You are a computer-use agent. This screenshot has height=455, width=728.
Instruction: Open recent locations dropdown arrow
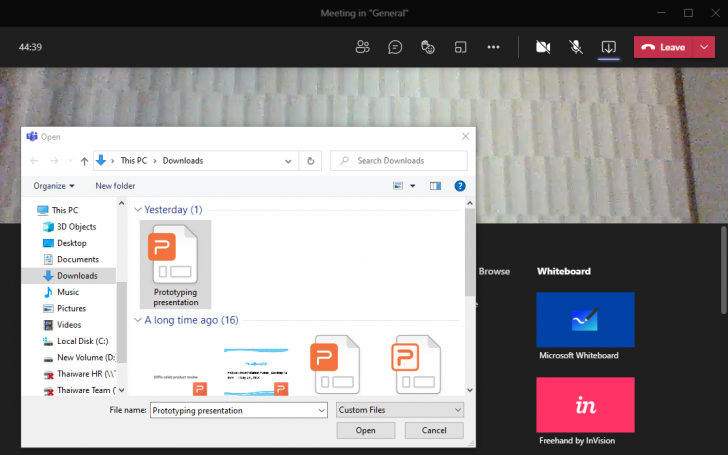(70, 161)
